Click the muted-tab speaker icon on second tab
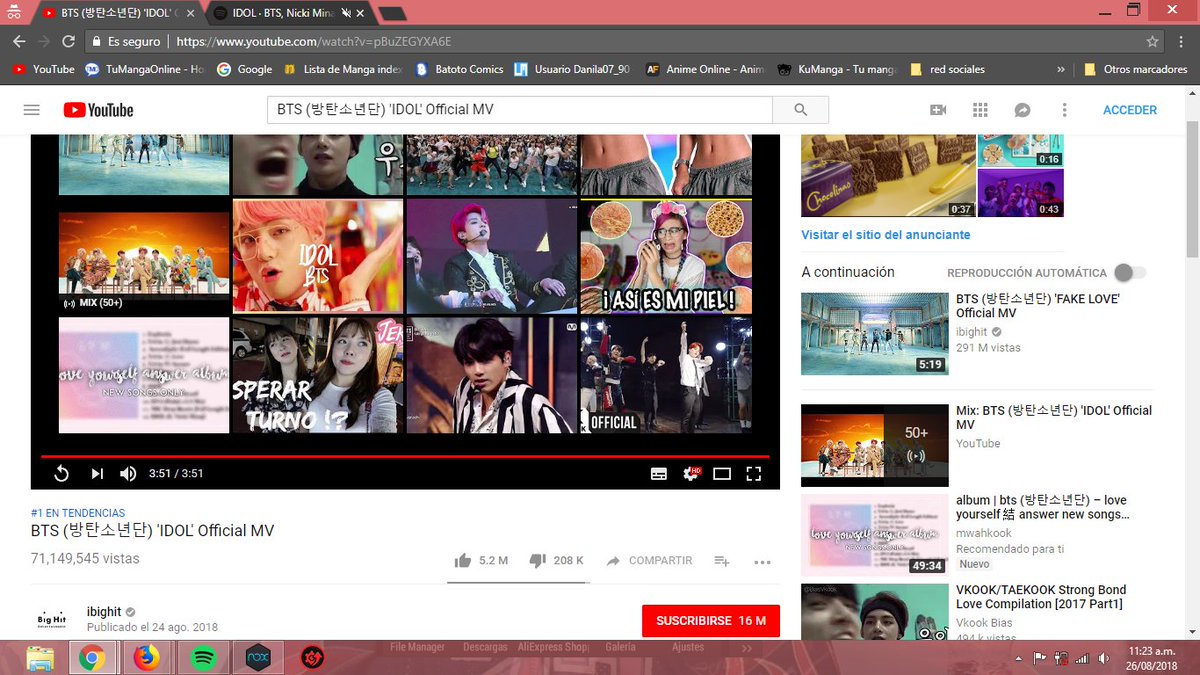The image size is (1200, 675). click(345, 13)
